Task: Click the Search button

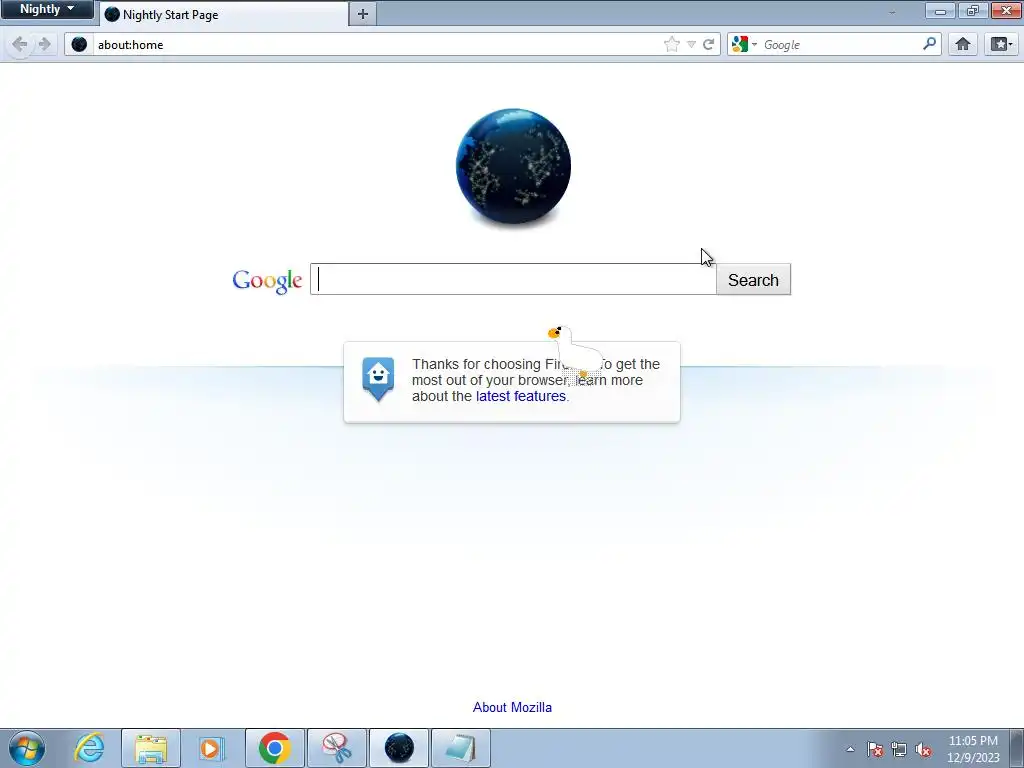Action: (754, 280)
